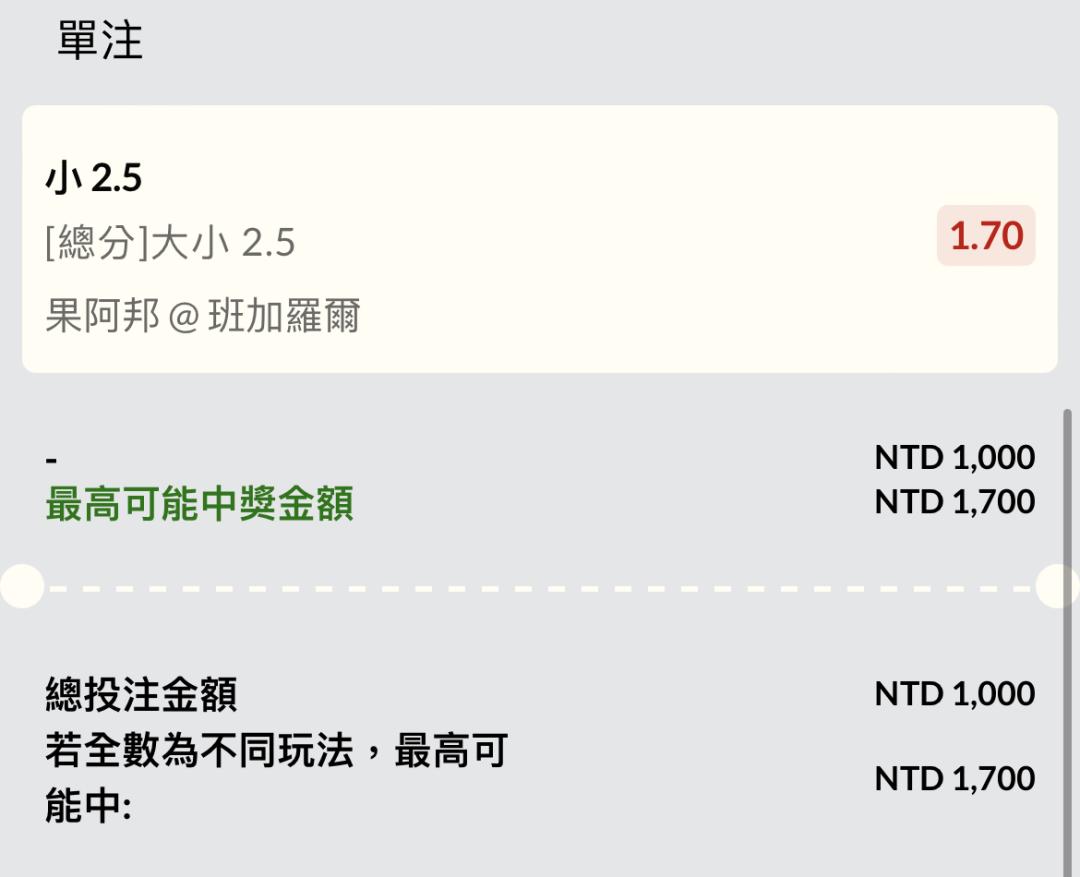The width and height of the screenshot is (1080, 877).
Task: Select the NTD 1,000 total bet amount
Action: (x=955, y=693)
